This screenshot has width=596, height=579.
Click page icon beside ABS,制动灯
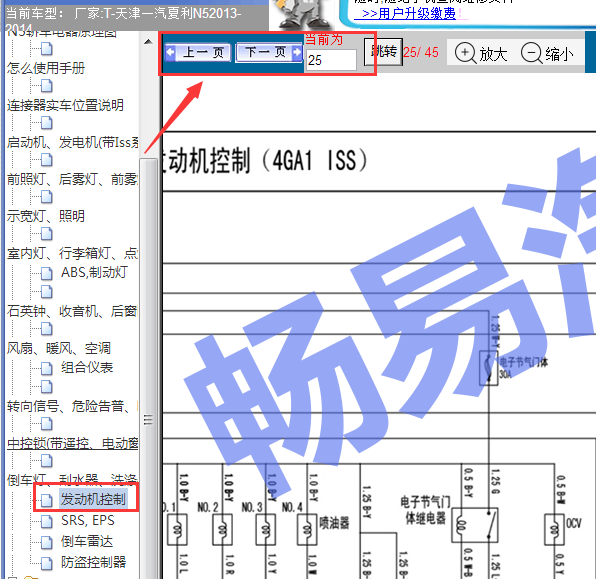point(47,273)
